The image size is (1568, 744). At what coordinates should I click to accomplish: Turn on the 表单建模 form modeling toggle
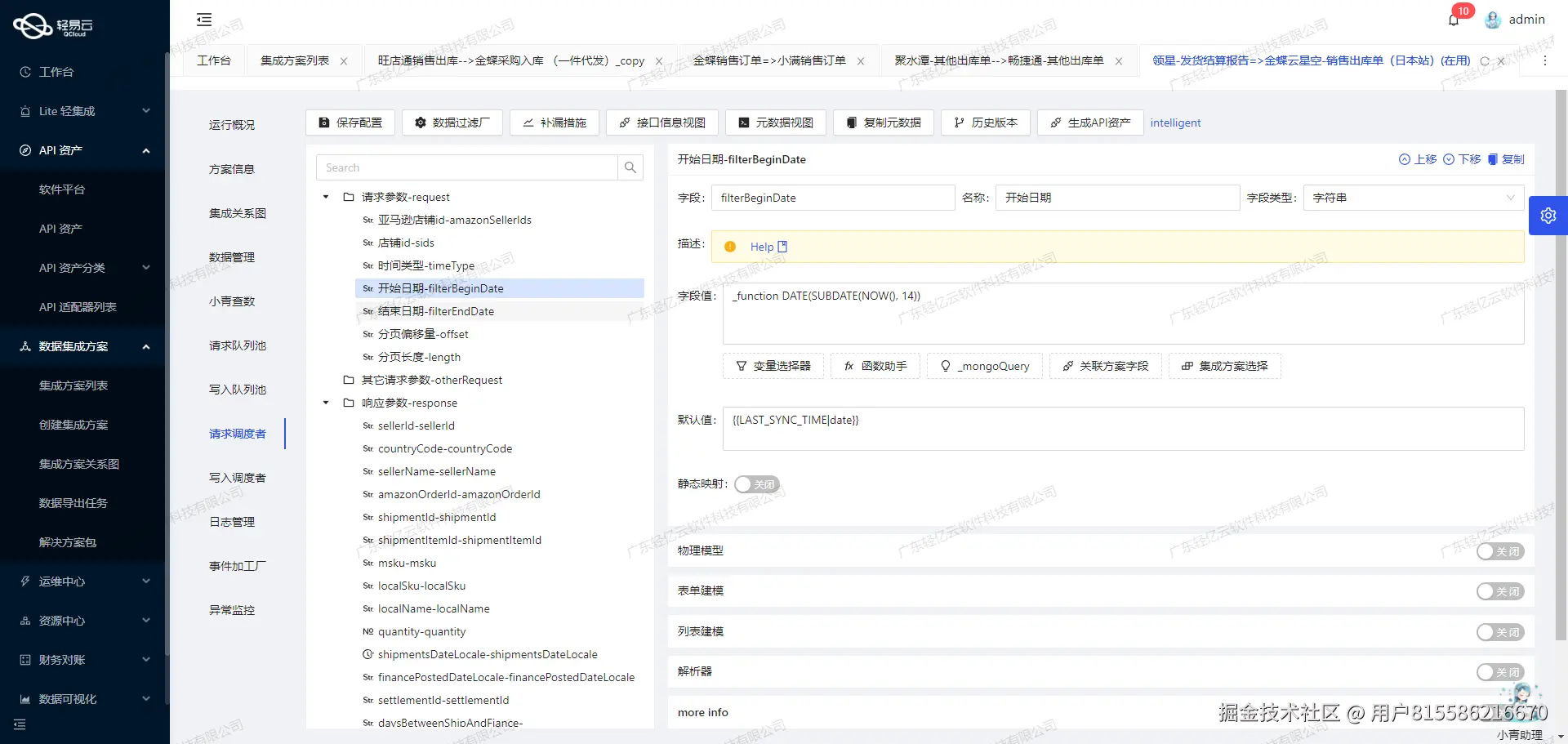click(x=1499, y=591)
